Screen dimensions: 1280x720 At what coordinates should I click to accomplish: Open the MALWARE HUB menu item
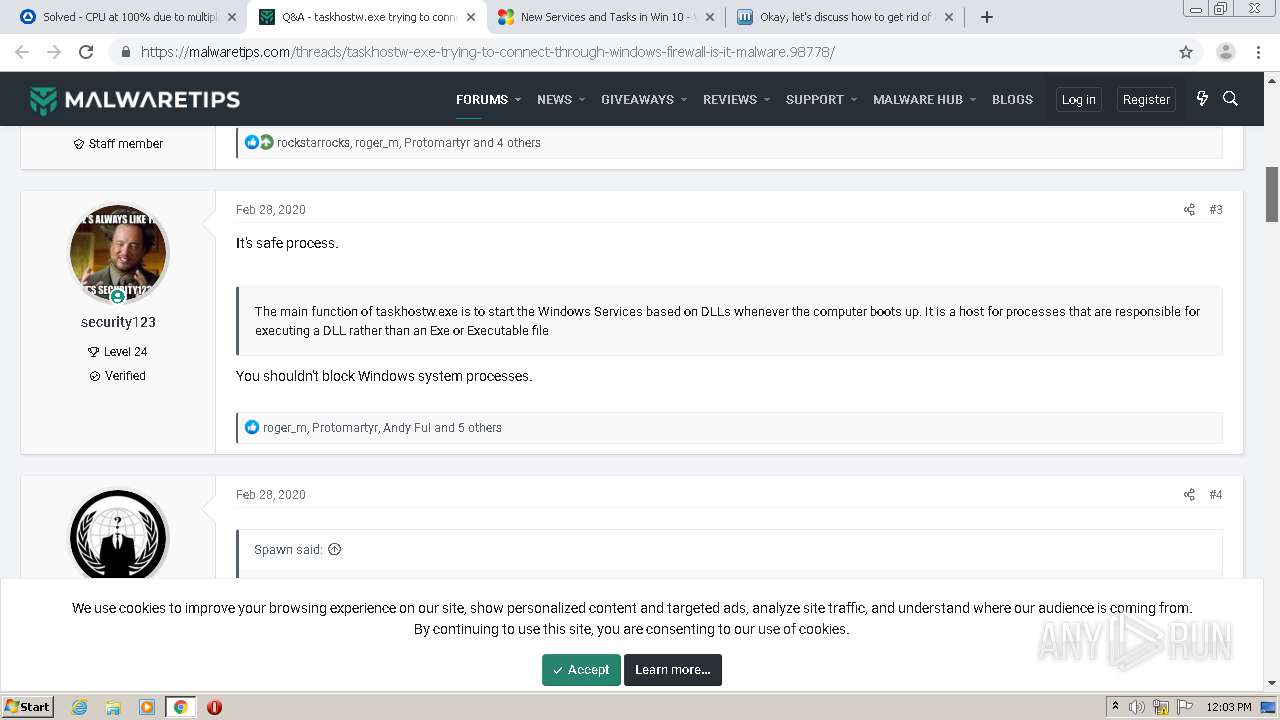click(x=918, y=99)
